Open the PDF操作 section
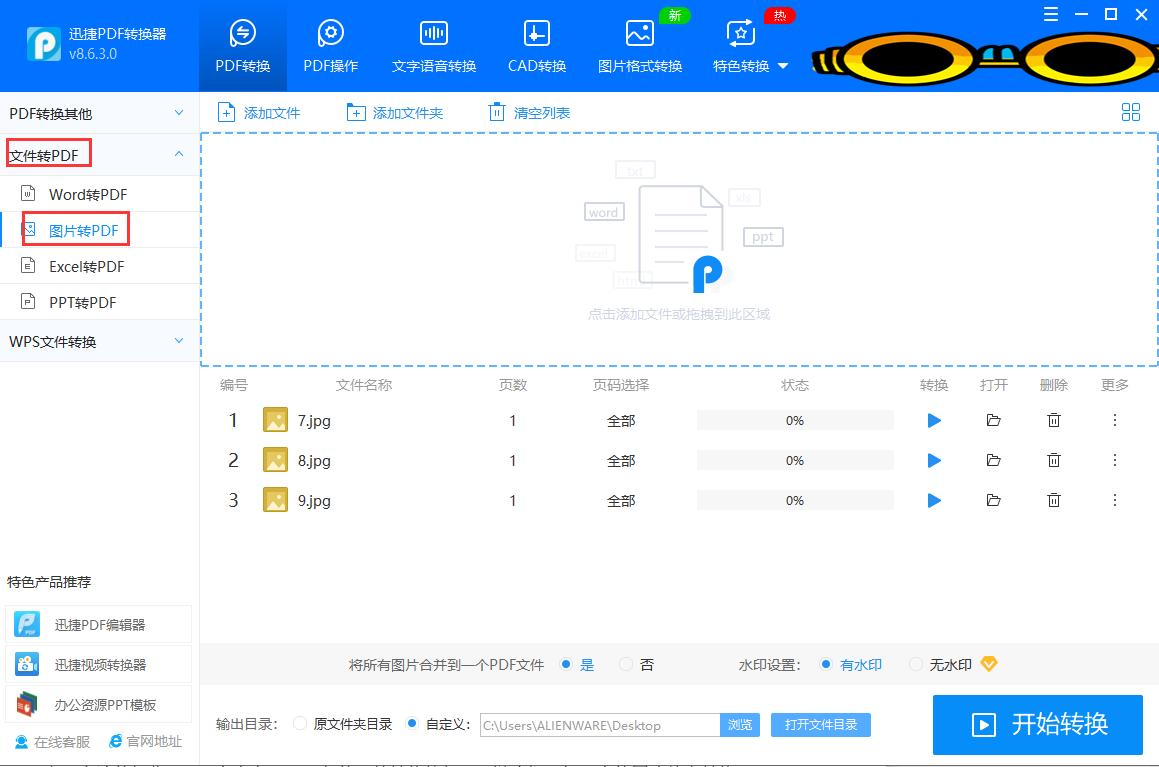Screen dimensions: 1159x767 (330, 45)
